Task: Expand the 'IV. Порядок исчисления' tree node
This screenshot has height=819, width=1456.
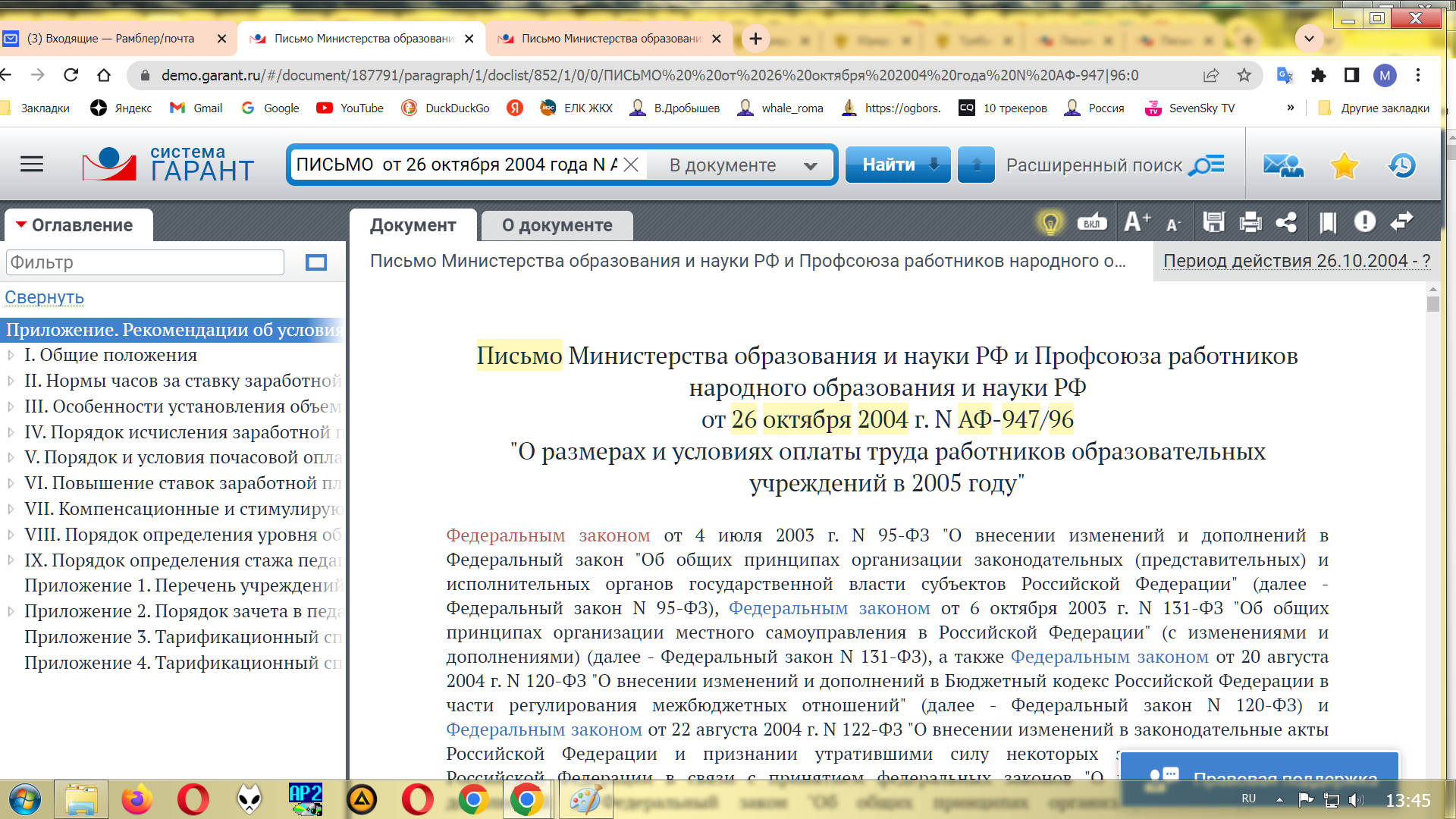Action: pyautogui.click(x=11, y=432)
